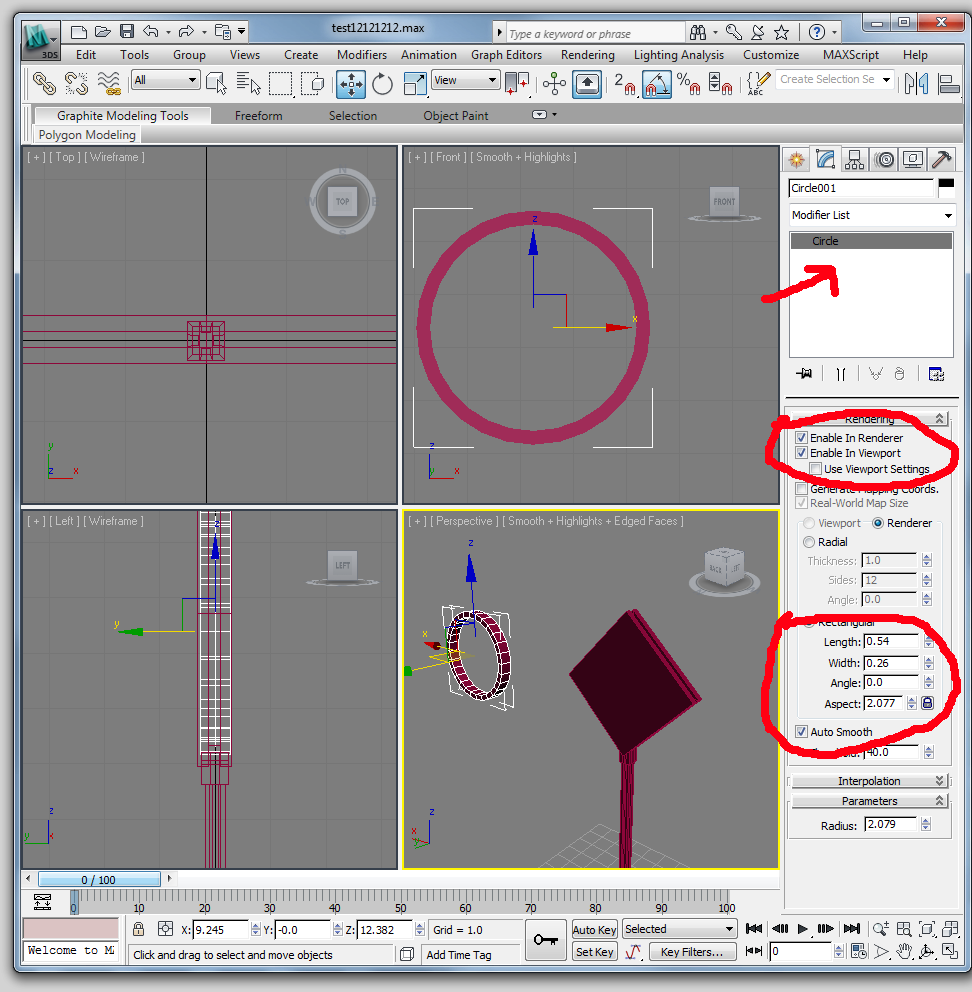Click the object color swatch beside Circle001
The image size is (972, 992).
click(x=945, y=187)
